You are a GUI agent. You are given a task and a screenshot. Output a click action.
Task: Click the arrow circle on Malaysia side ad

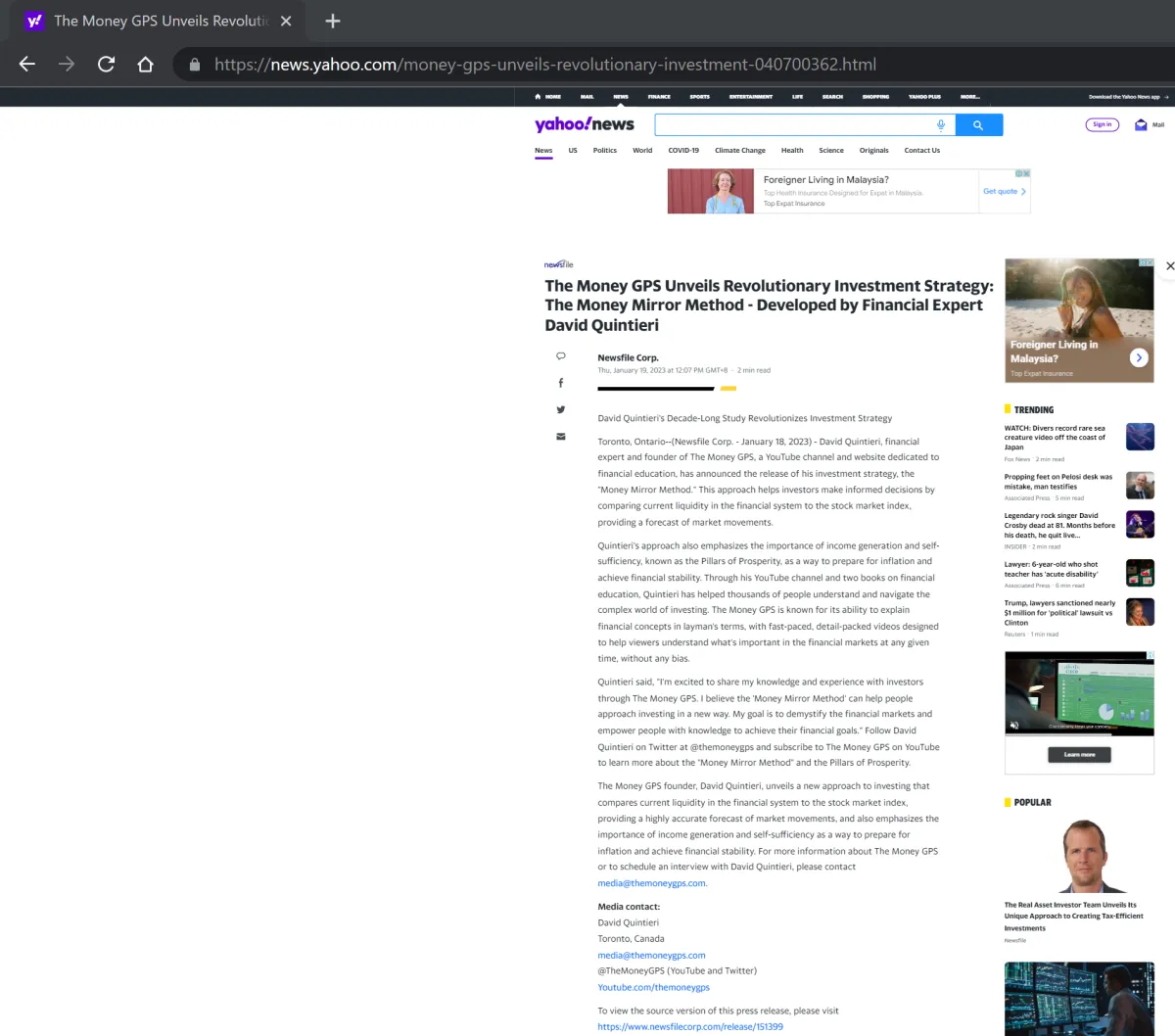[x=1139, y=357]
